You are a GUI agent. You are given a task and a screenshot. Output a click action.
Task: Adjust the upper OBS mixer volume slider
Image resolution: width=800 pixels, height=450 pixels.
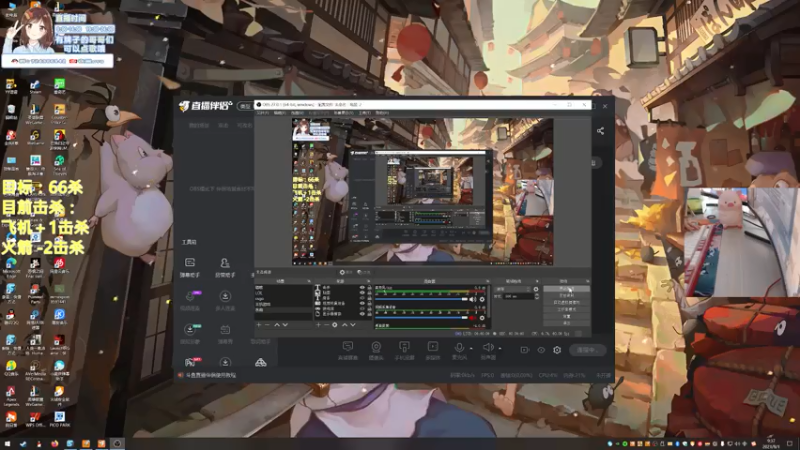point(421,299)
